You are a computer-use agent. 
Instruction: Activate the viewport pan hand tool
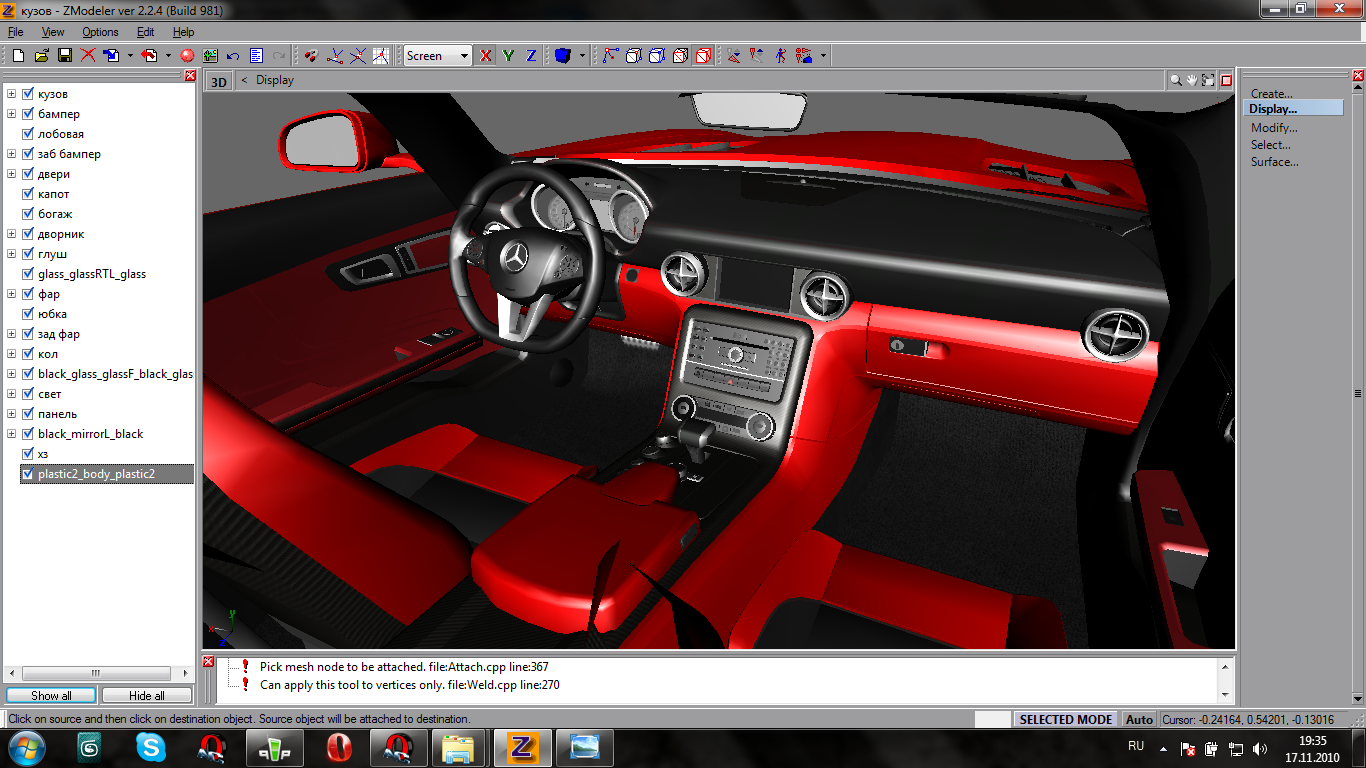(x=1192, y=80)
